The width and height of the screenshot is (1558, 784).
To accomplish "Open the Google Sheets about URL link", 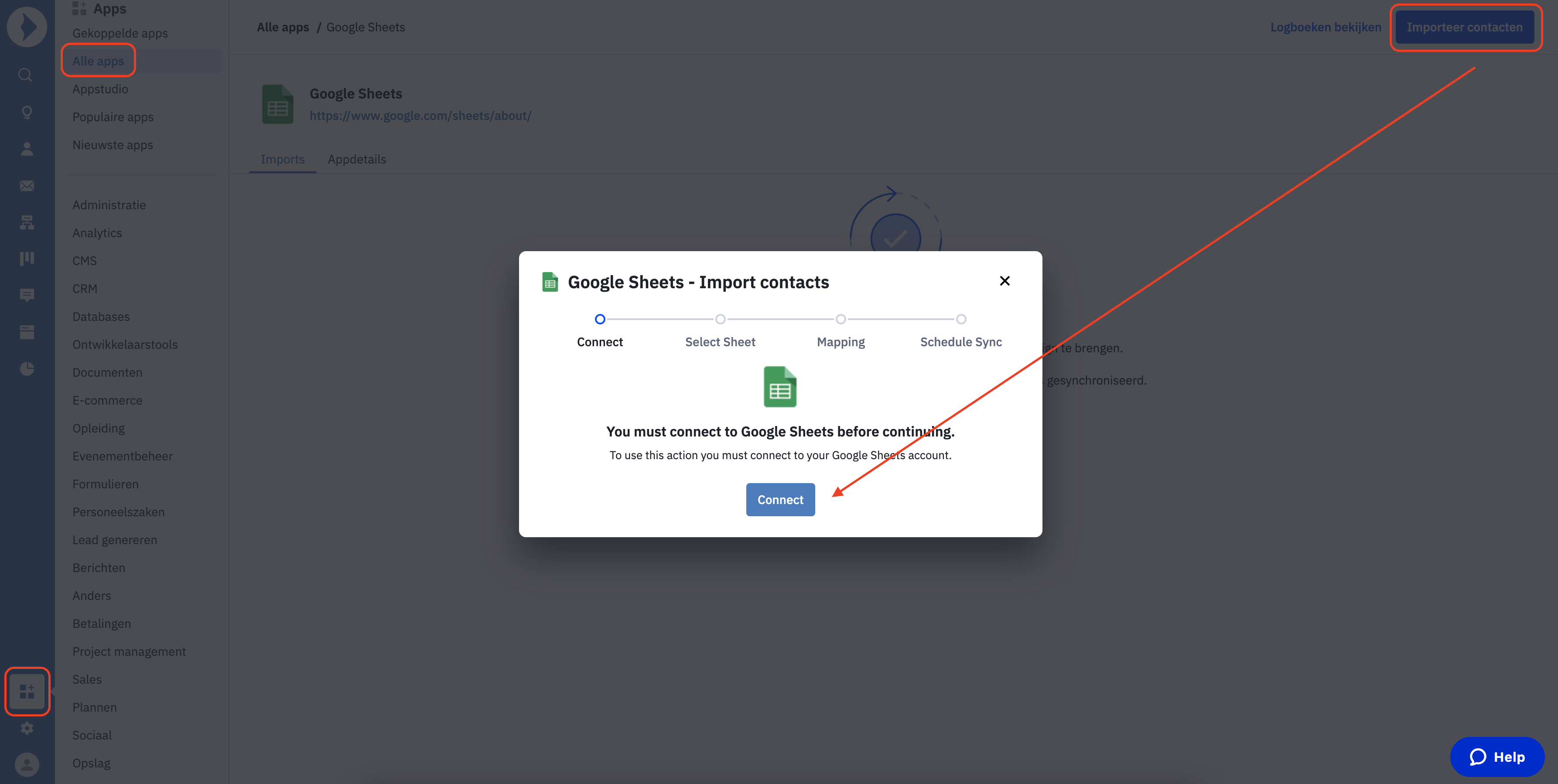I will pyautogui.click(x=420, y=116).
